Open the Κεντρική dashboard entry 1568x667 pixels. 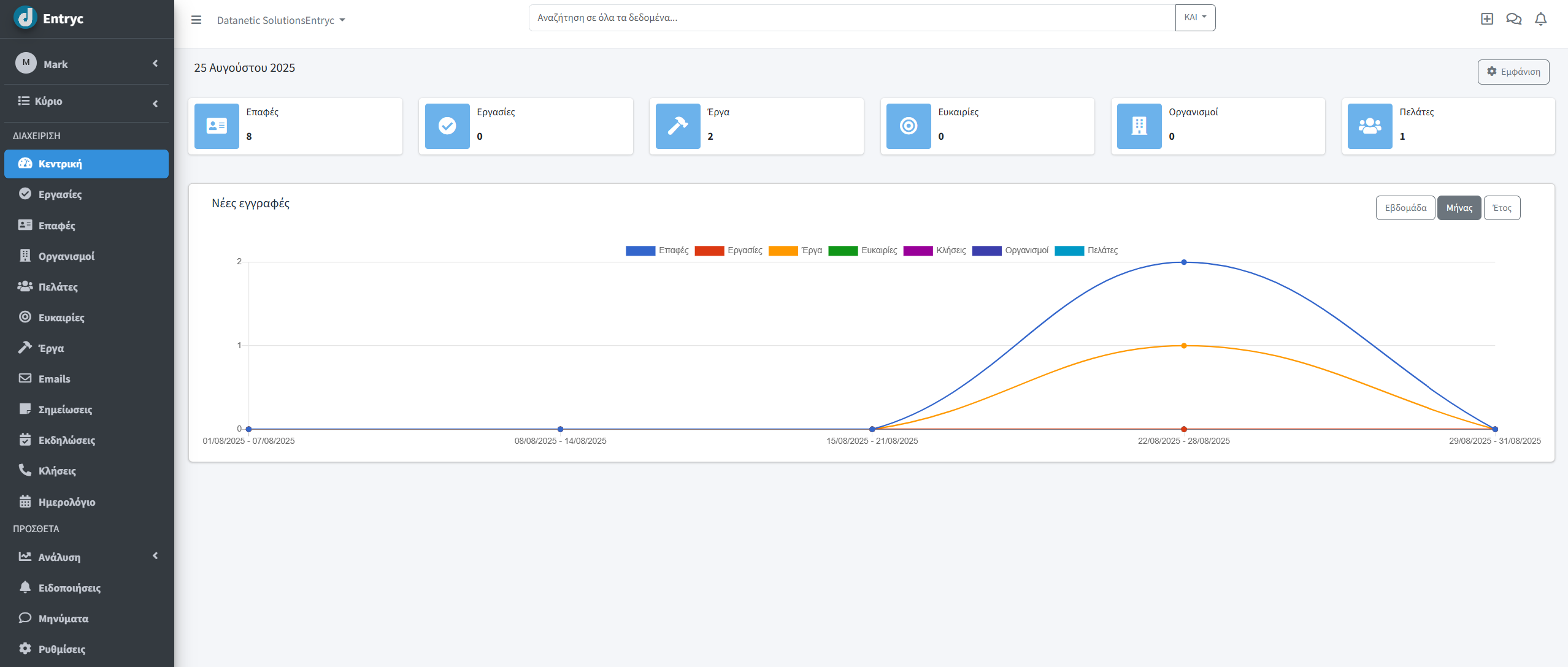tap(61, 164)
